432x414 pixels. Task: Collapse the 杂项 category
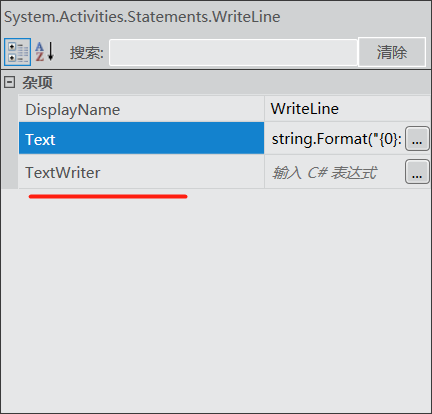(x=9, y=82)
